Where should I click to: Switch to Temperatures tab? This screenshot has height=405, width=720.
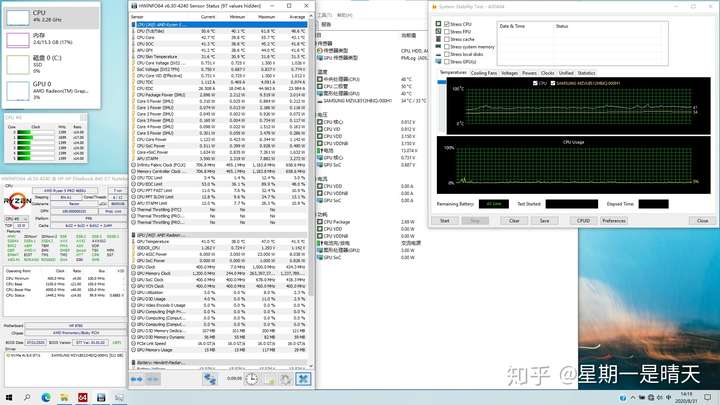click(453, 73)
